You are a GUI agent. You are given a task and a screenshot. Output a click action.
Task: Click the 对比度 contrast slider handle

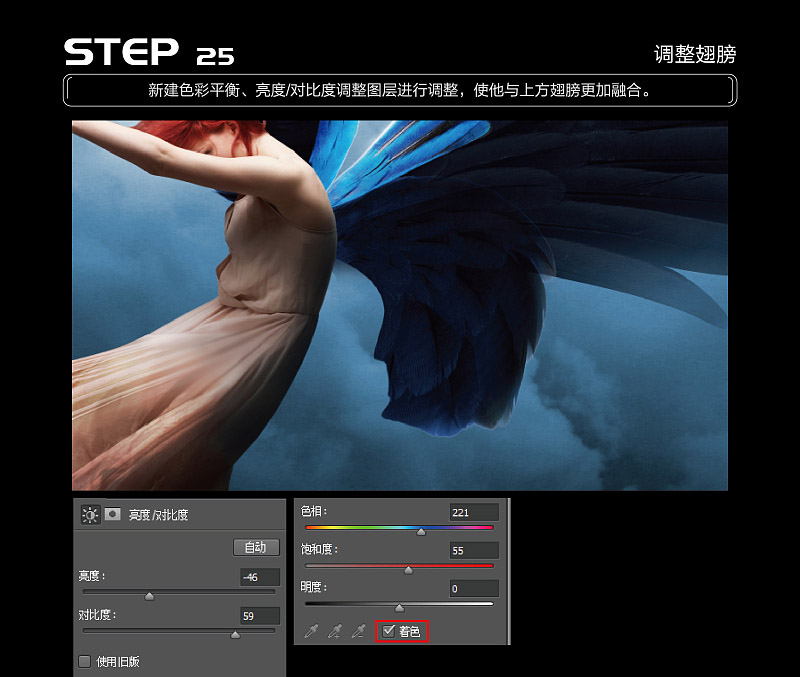pyautogui.click(x=235, y=634)
